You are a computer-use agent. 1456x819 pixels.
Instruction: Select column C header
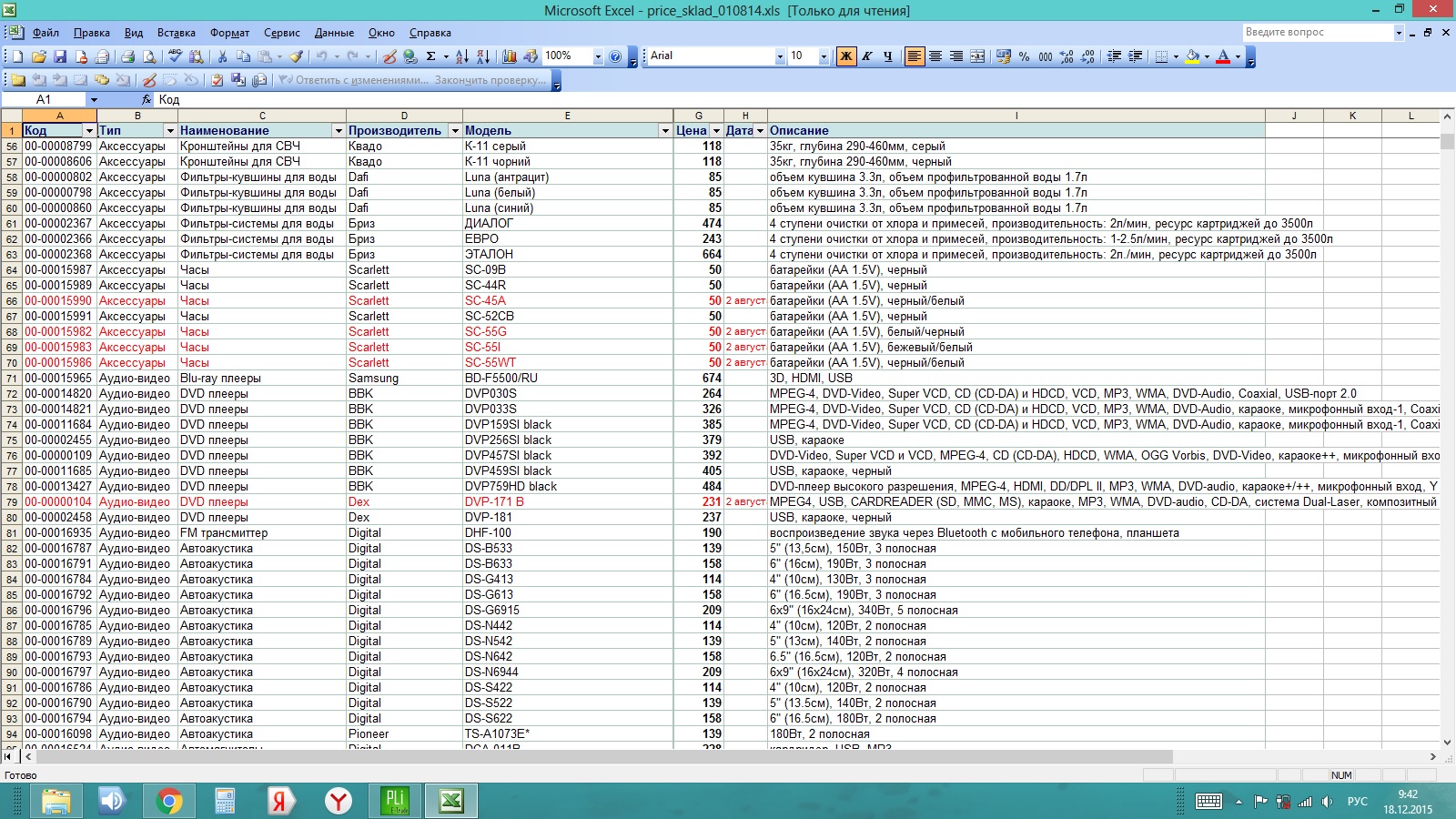coord(262,116)
